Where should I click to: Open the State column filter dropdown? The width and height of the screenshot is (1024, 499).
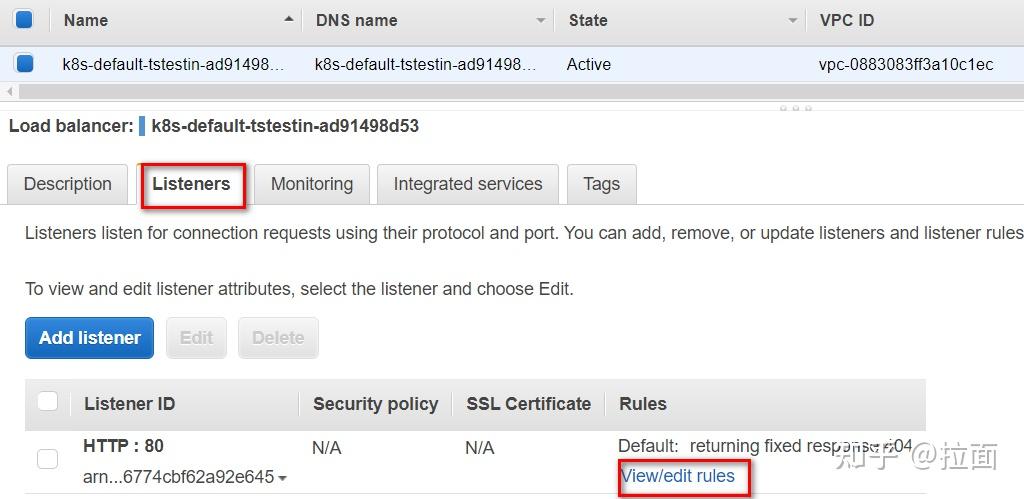(x=793, y=20)
